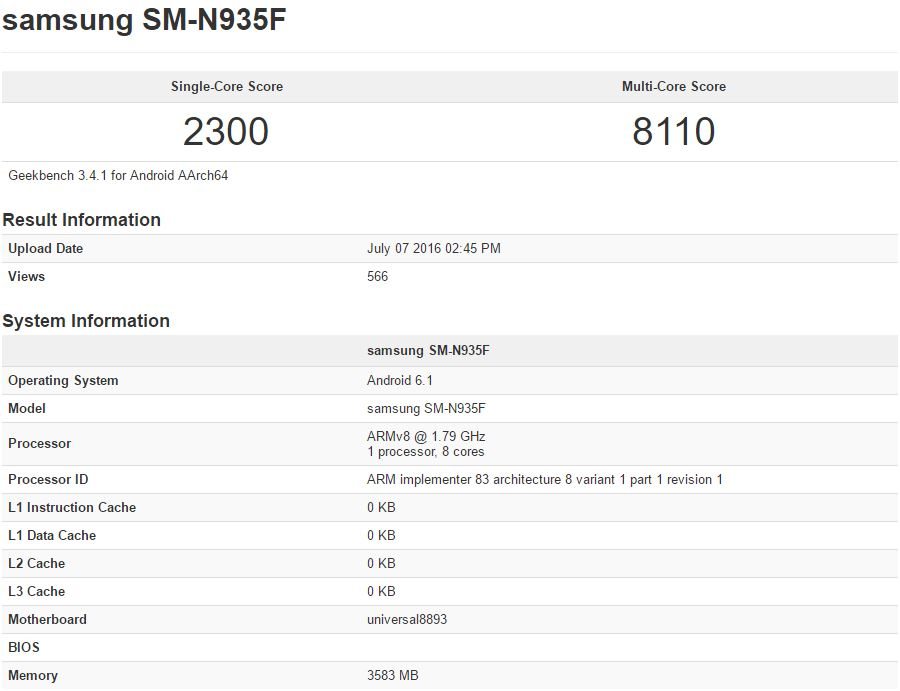Click the Model row's samsung SM-N935F value

pyautogui.click(x=426, y=409)
